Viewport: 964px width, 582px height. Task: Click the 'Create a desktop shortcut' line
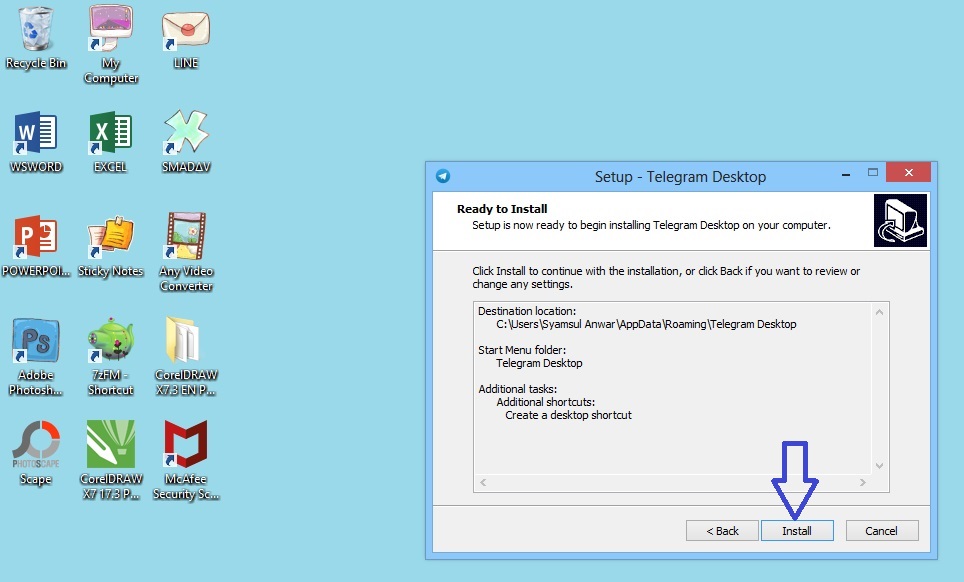[x=568, y=415]
